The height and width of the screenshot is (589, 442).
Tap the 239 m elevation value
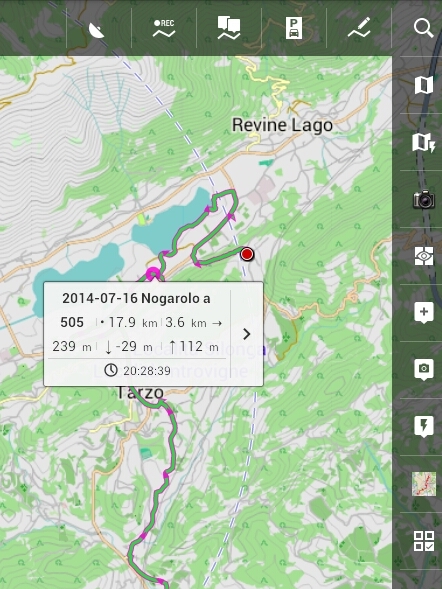coord(72,346)
